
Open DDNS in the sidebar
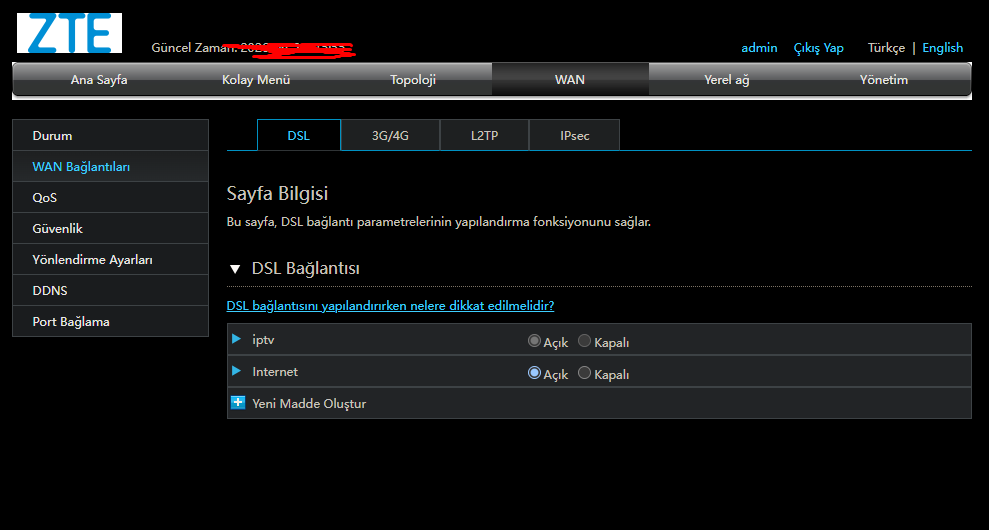click(x=110, y=290)
